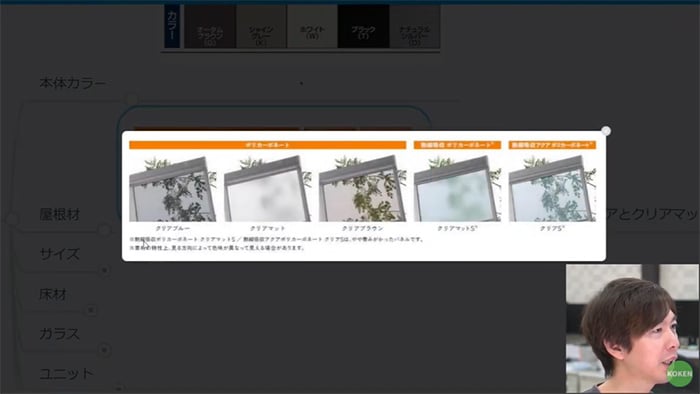The width and height of the screenshot is (700, 394).
Task: Select the クリアマットS roof panel sample image
Action: 457,188
